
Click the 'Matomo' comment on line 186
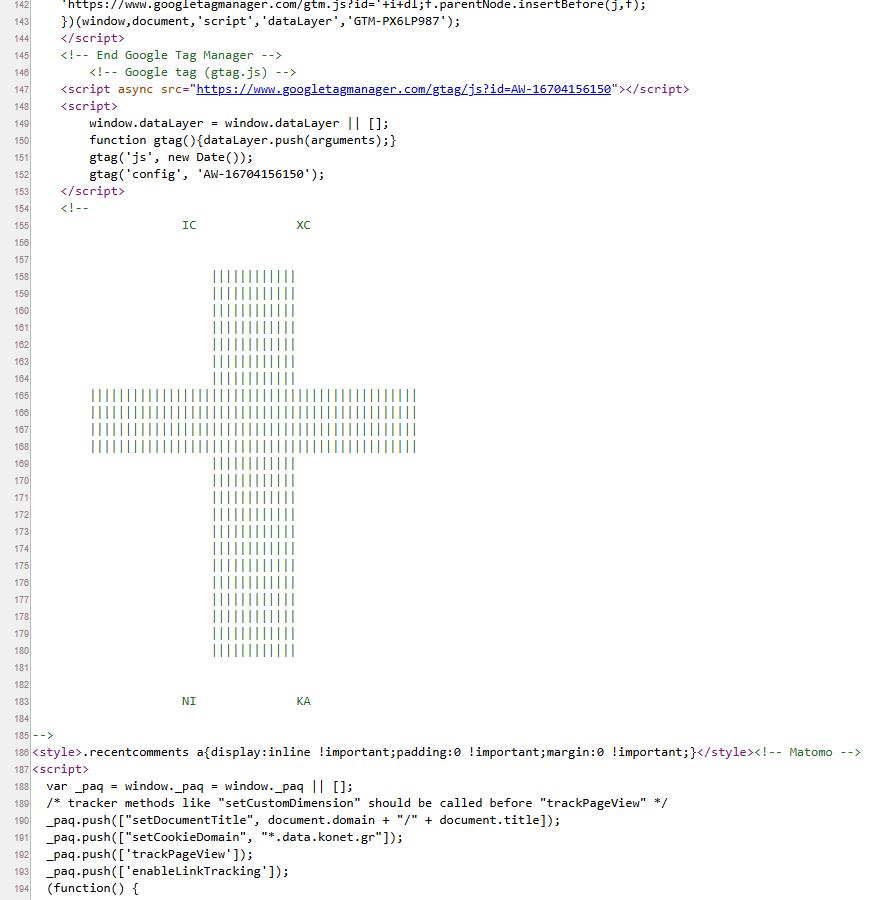(x=807, y=752)
